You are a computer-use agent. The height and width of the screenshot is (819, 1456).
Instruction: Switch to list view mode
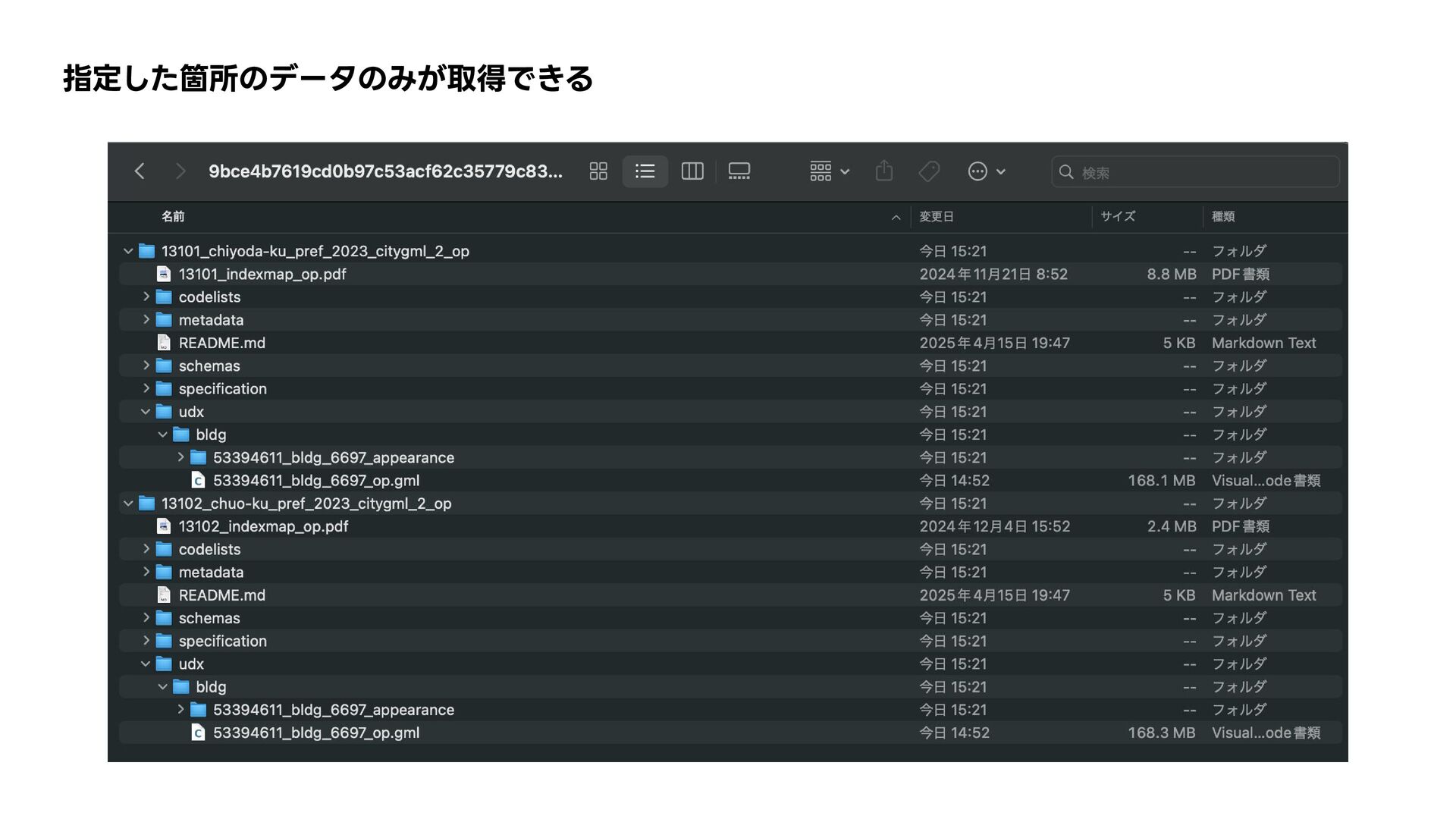645,171
